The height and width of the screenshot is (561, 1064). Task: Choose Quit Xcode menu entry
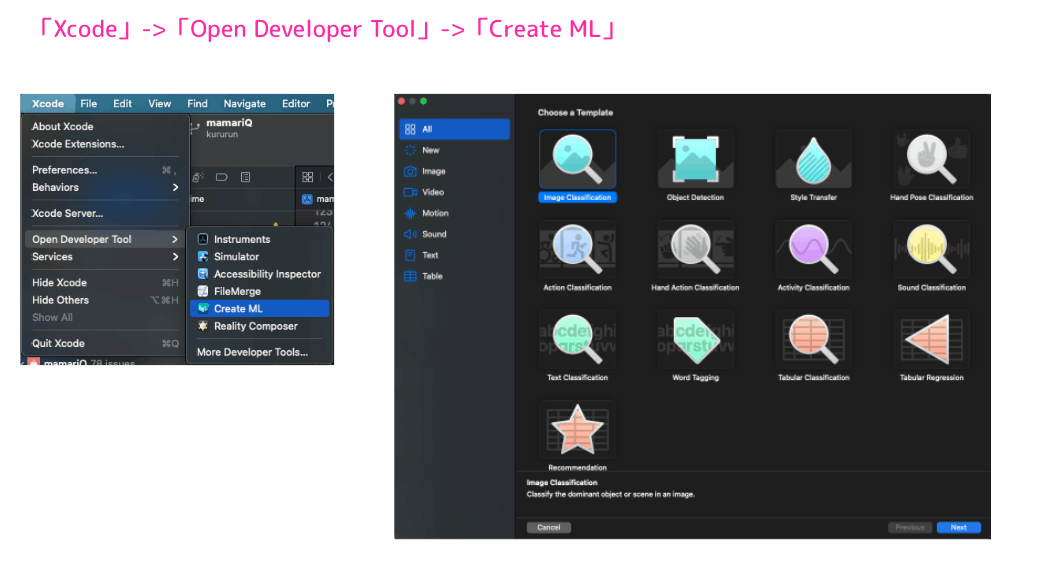pos(105,343)
